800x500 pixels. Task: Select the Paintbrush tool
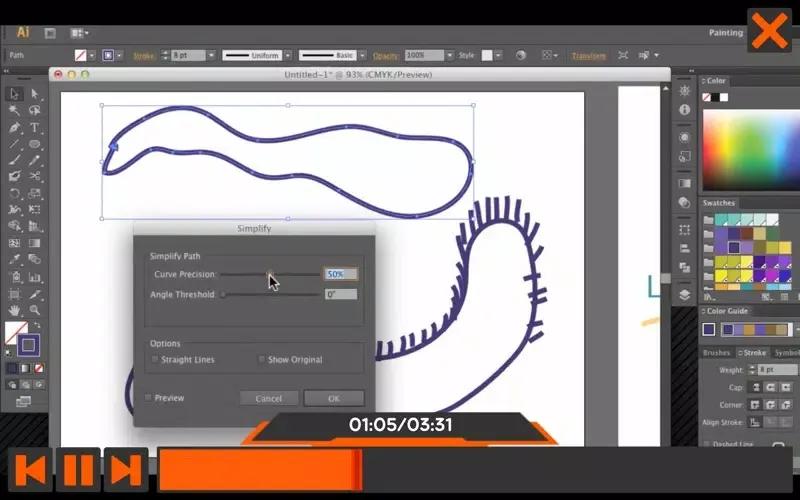(x=14, y=160)
